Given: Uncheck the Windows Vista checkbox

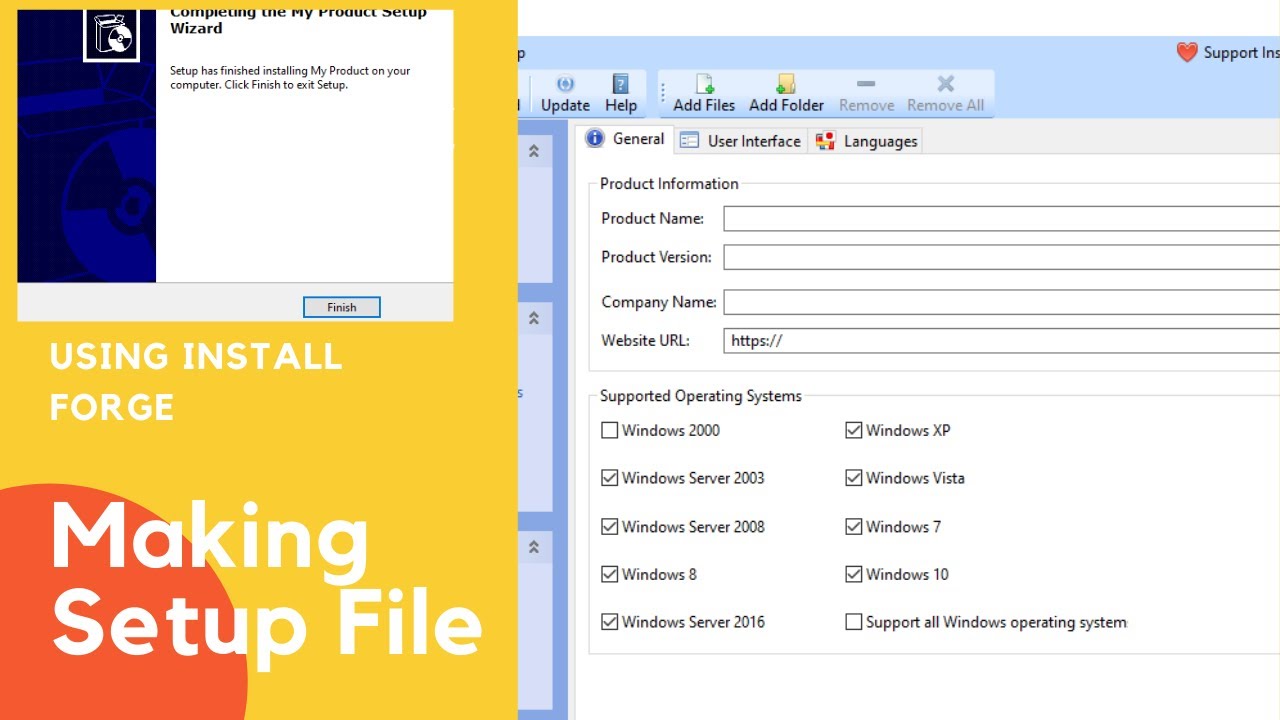Looking at the screenshot, I should click(854, 479).
